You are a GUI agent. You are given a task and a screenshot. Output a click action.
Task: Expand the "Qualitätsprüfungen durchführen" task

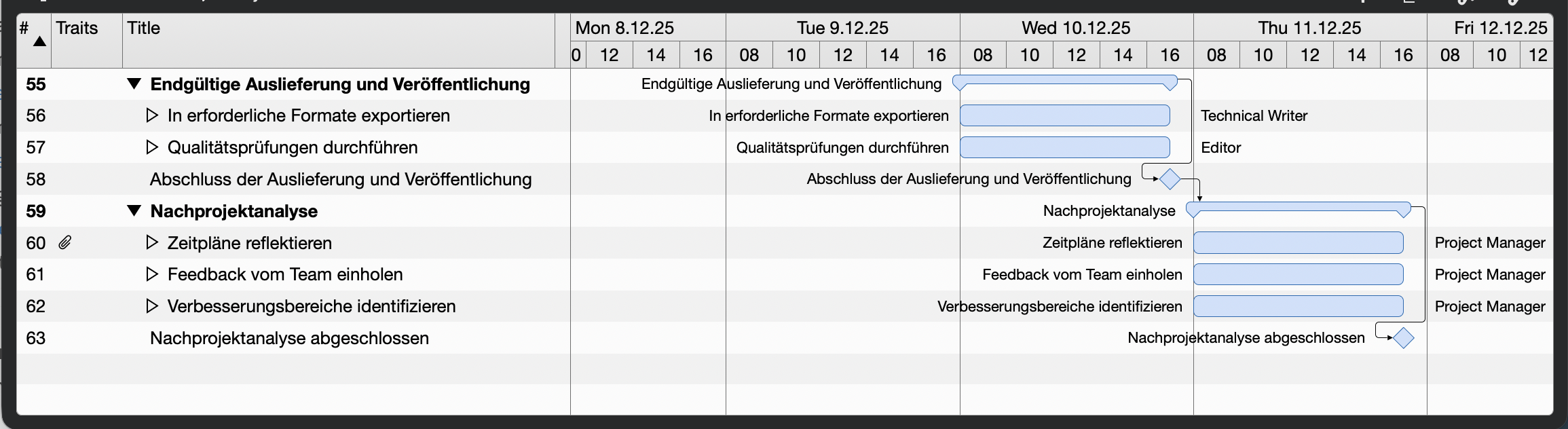152,147
